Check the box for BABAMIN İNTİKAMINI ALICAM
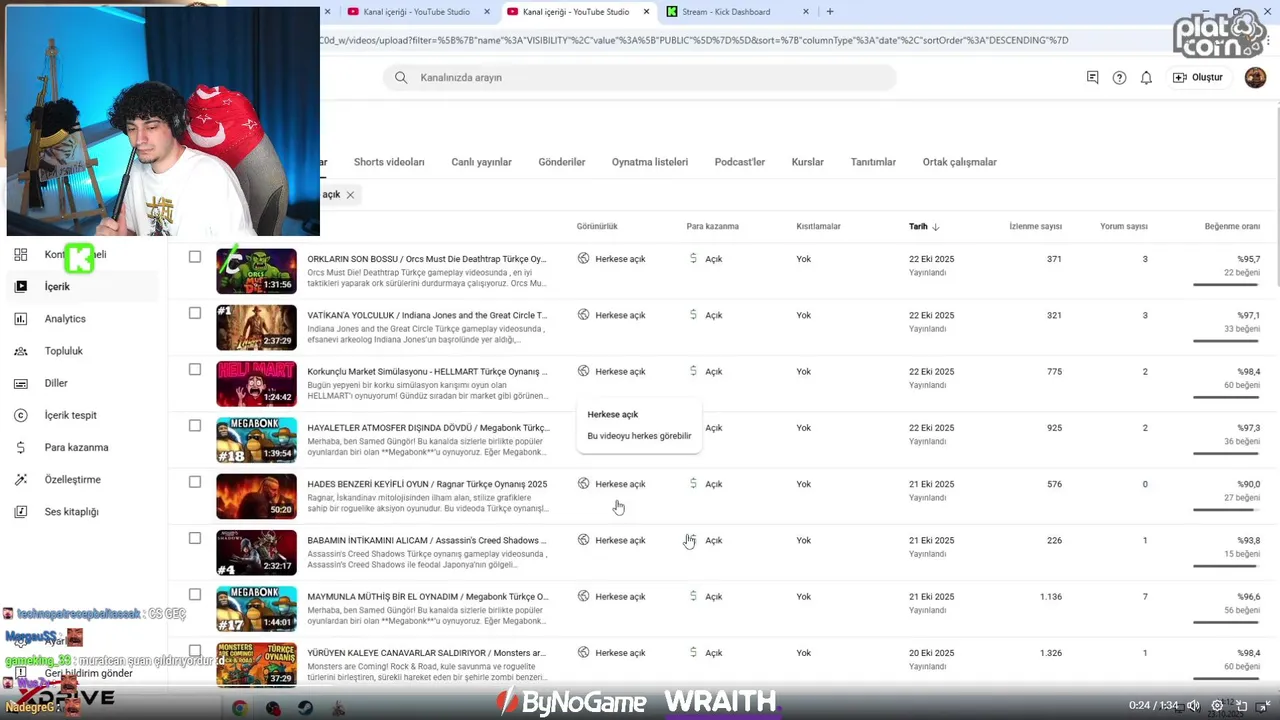This screenshot has height=720, width=1280. tap(195, 538)
